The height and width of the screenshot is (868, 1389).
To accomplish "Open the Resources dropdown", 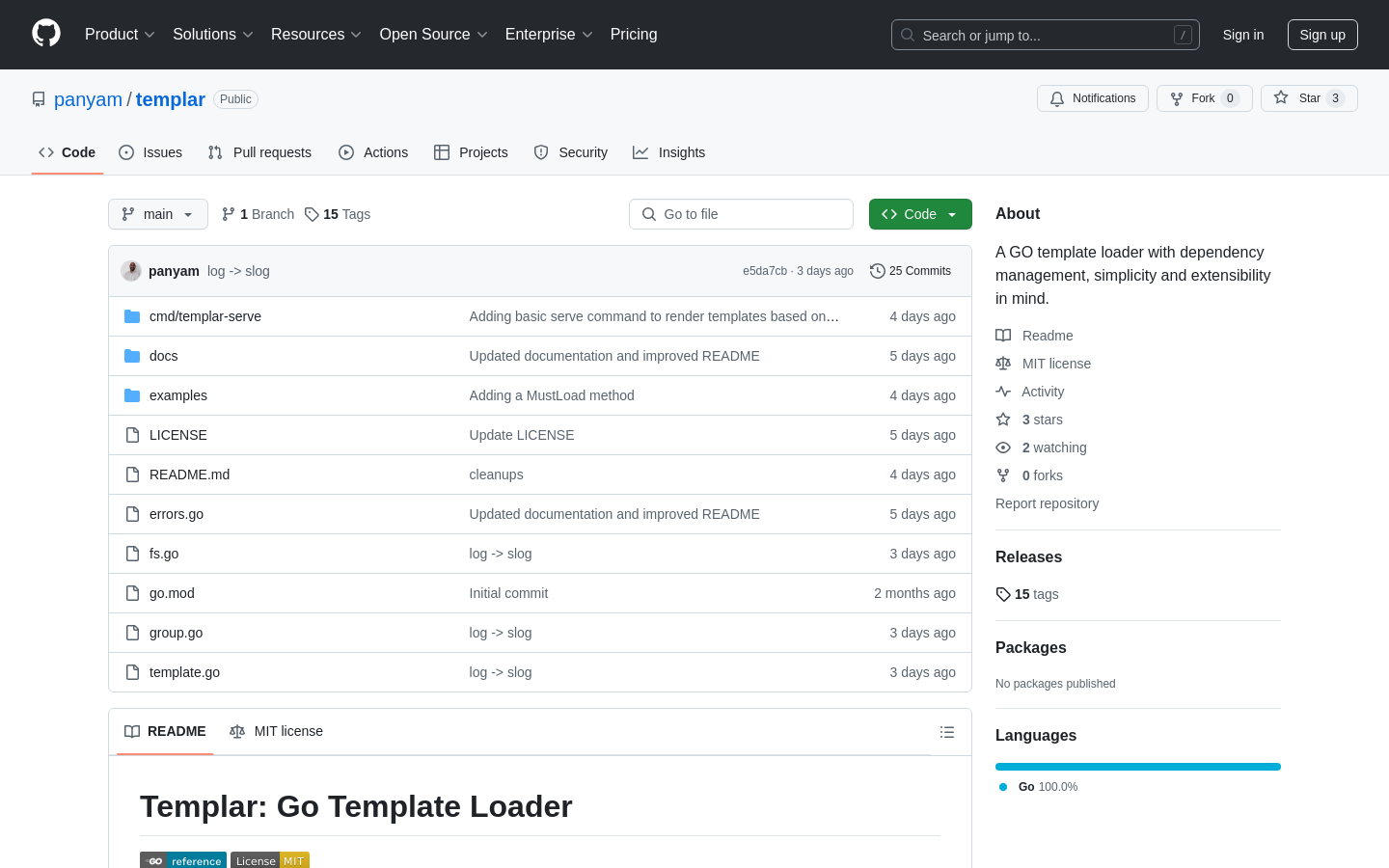I will coord(316,35).
